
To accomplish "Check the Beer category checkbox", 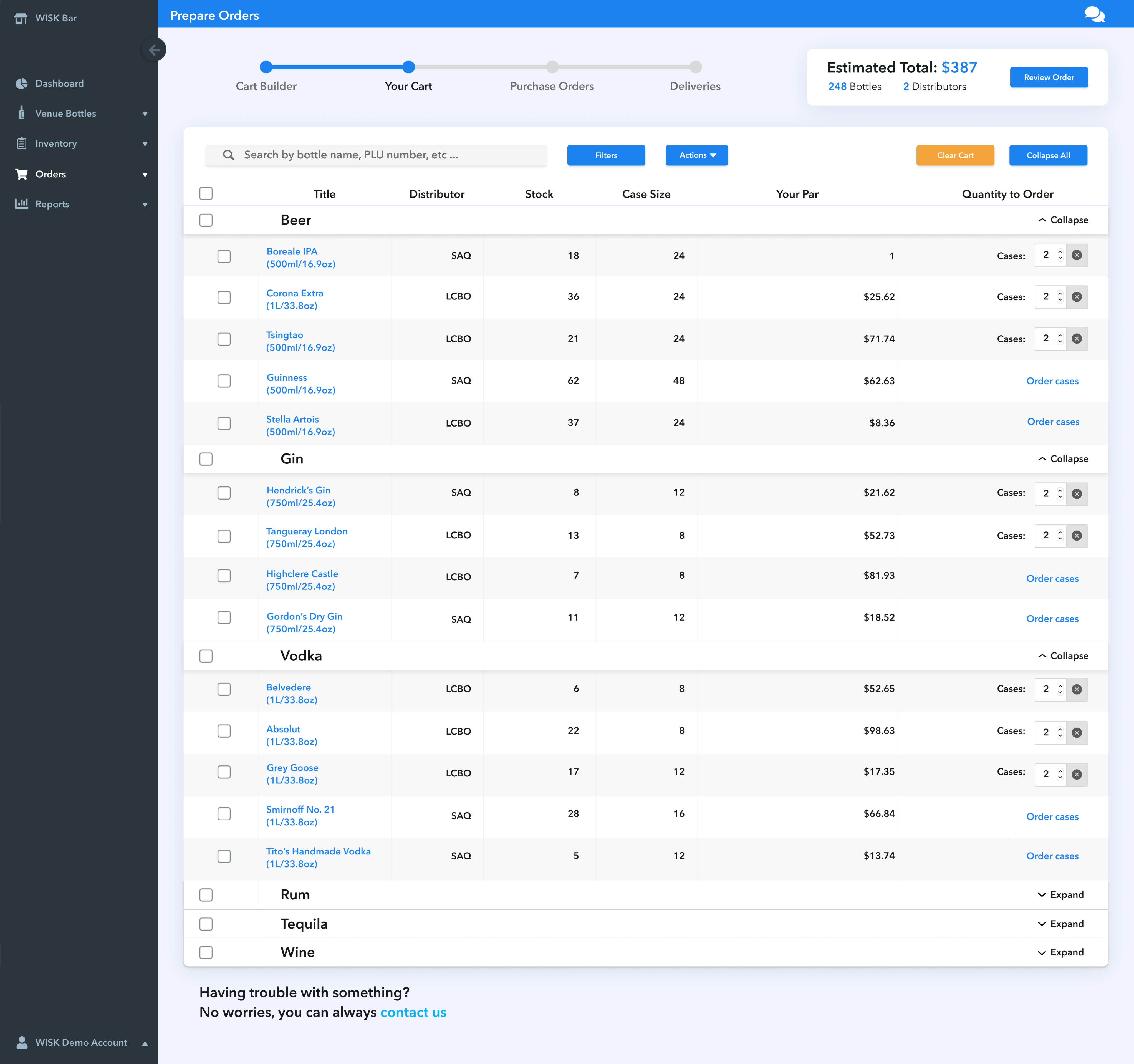I will pos(206,220).
